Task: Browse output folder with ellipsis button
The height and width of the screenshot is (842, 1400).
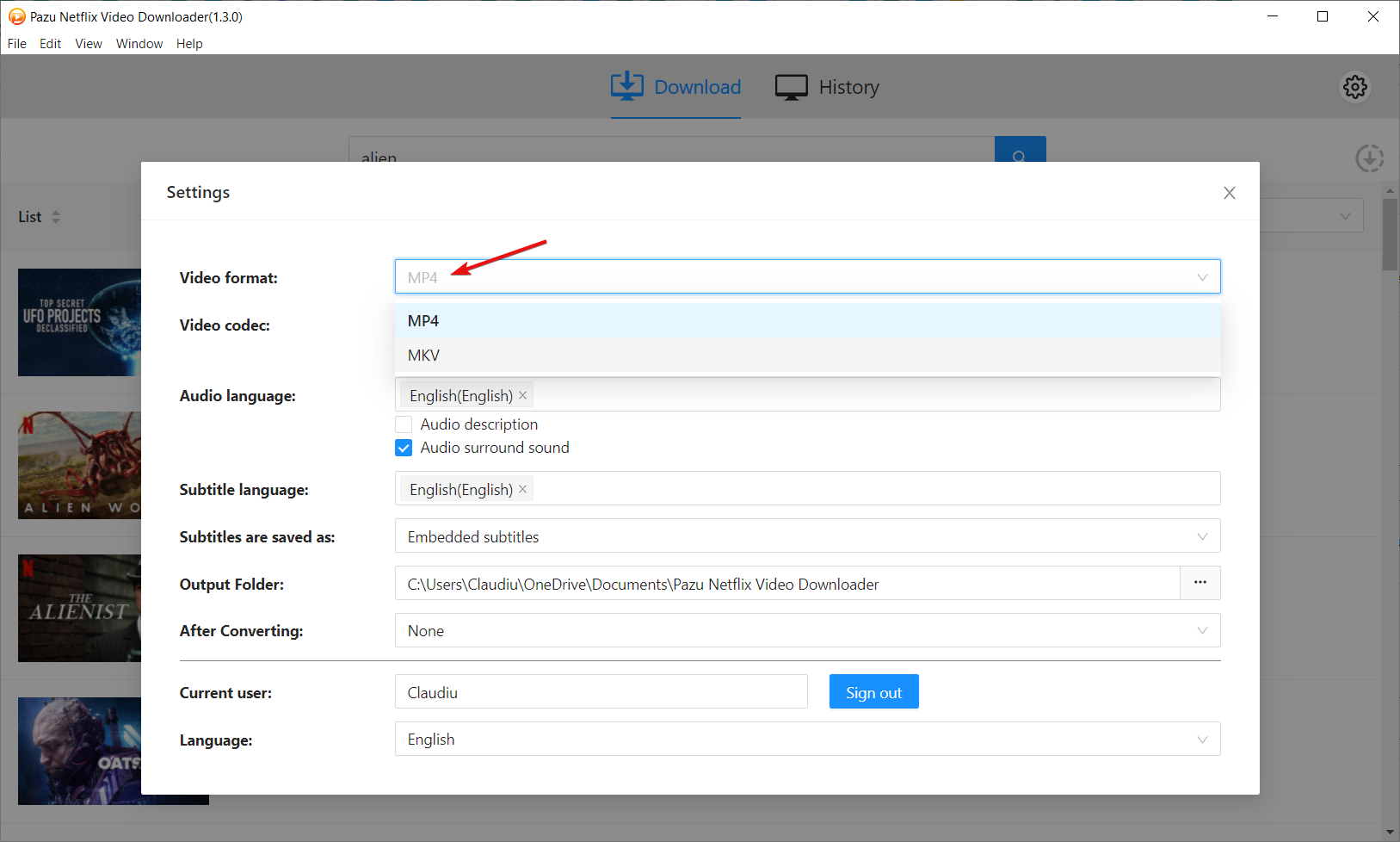Action: [1200, 583]
